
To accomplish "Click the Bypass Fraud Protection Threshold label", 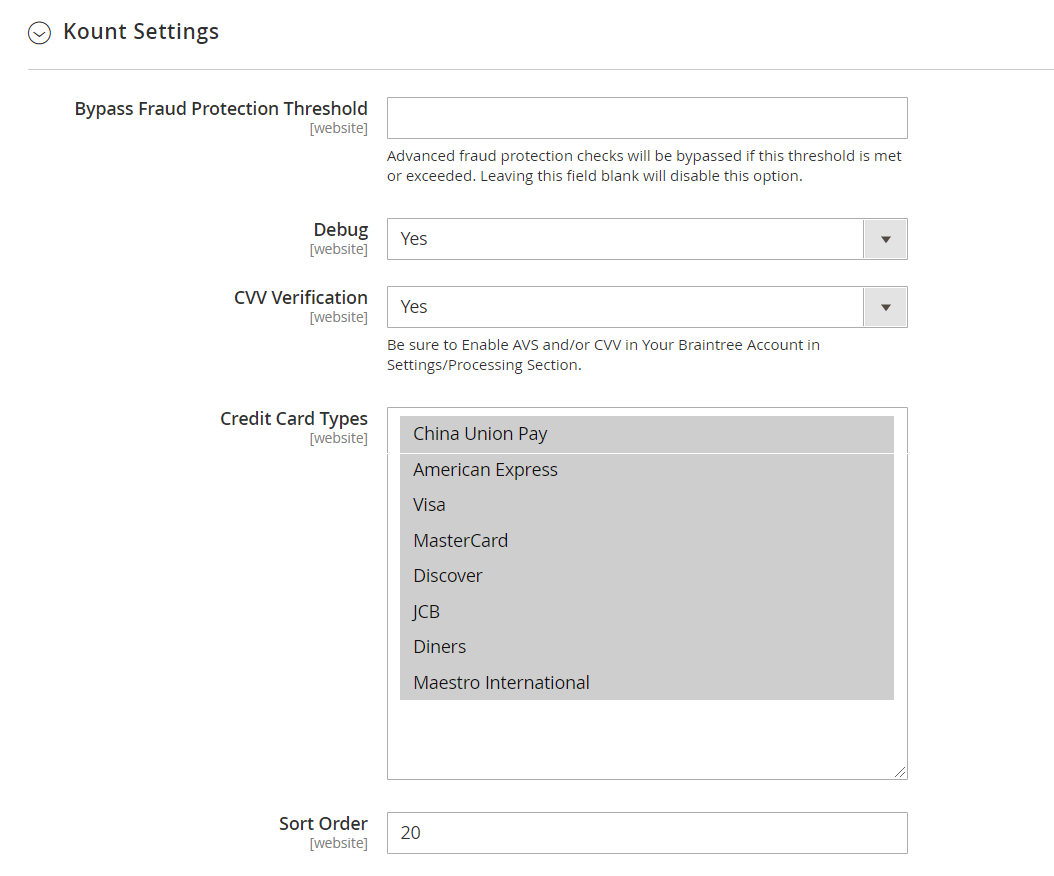I will click(221, 109).
